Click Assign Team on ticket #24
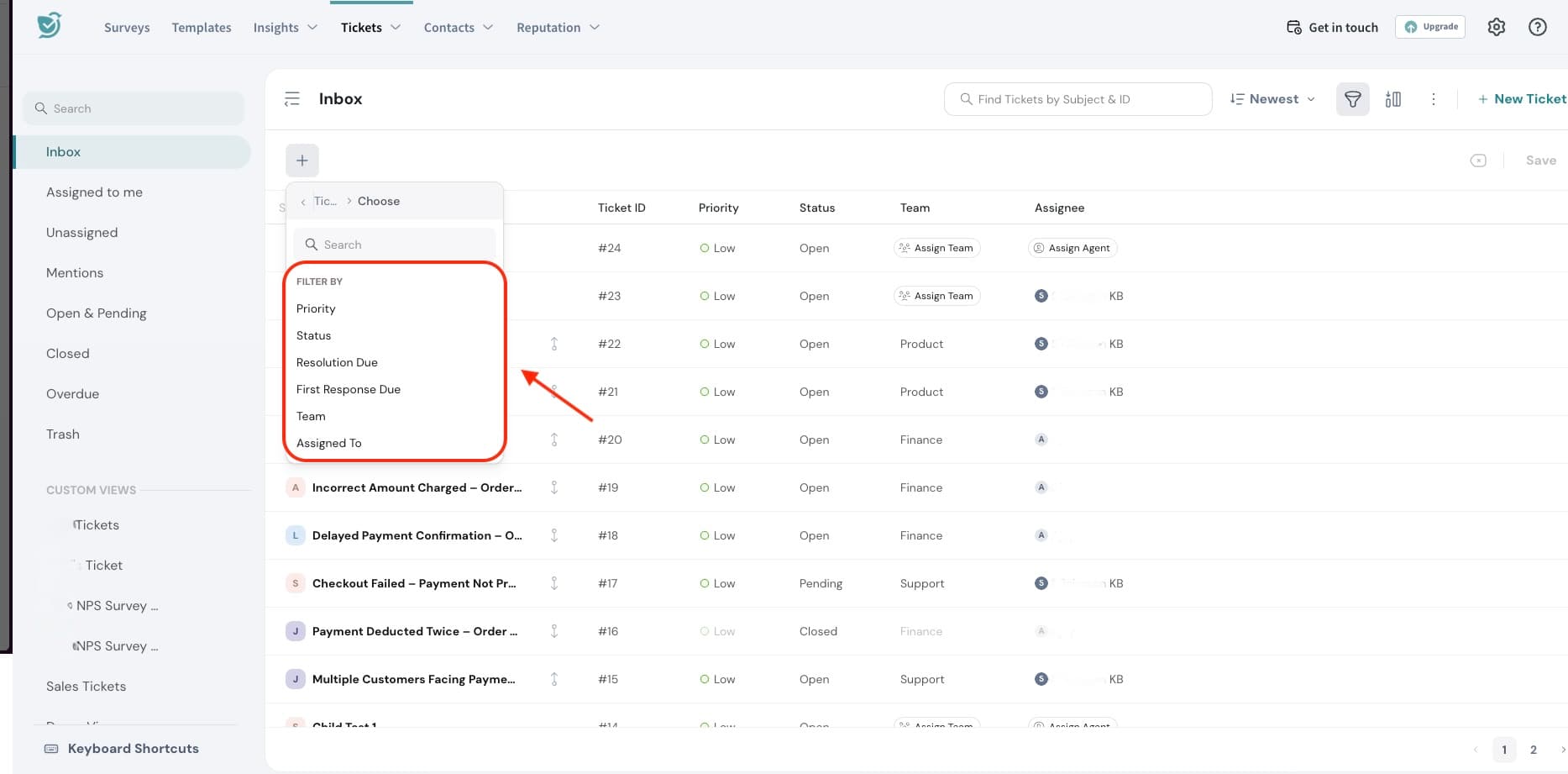This screenshot has width=1568, height=774. click(936, 248)
